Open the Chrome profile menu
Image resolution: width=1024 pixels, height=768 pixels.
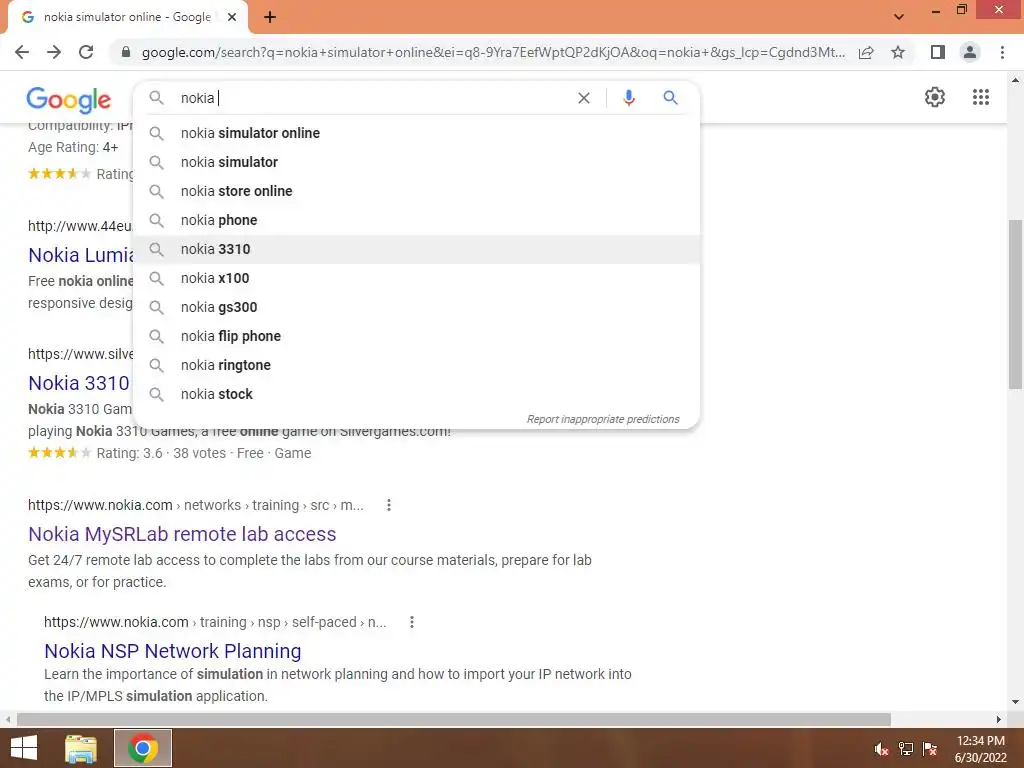point(970,52)
